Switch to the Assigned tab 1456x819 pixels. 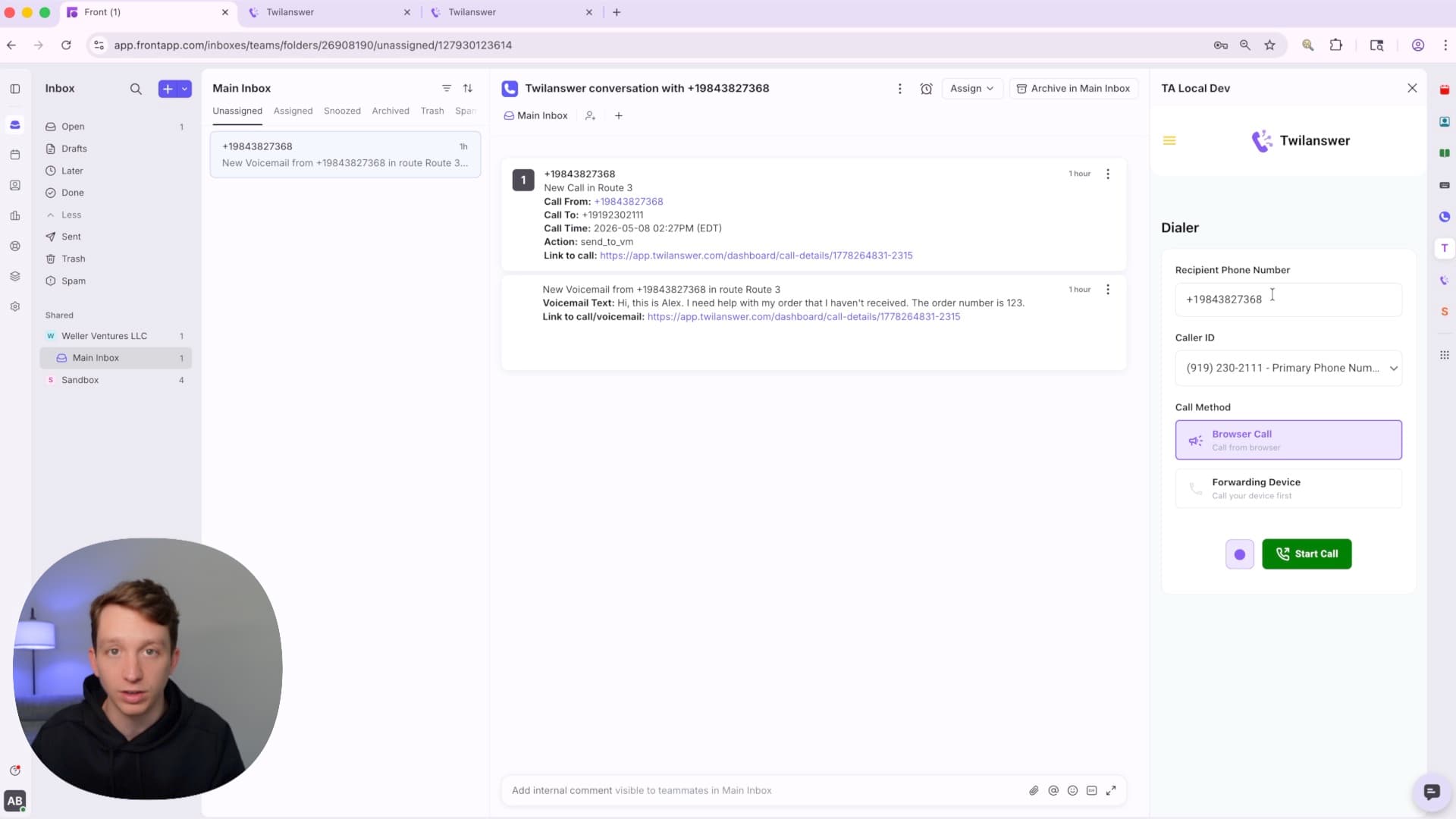[293, 111]
